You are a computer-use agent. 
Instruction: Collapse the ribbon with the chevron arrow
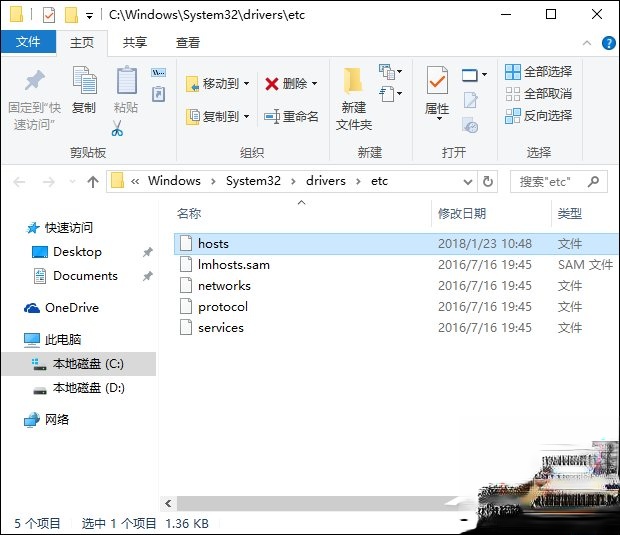[x=587, y=43]
